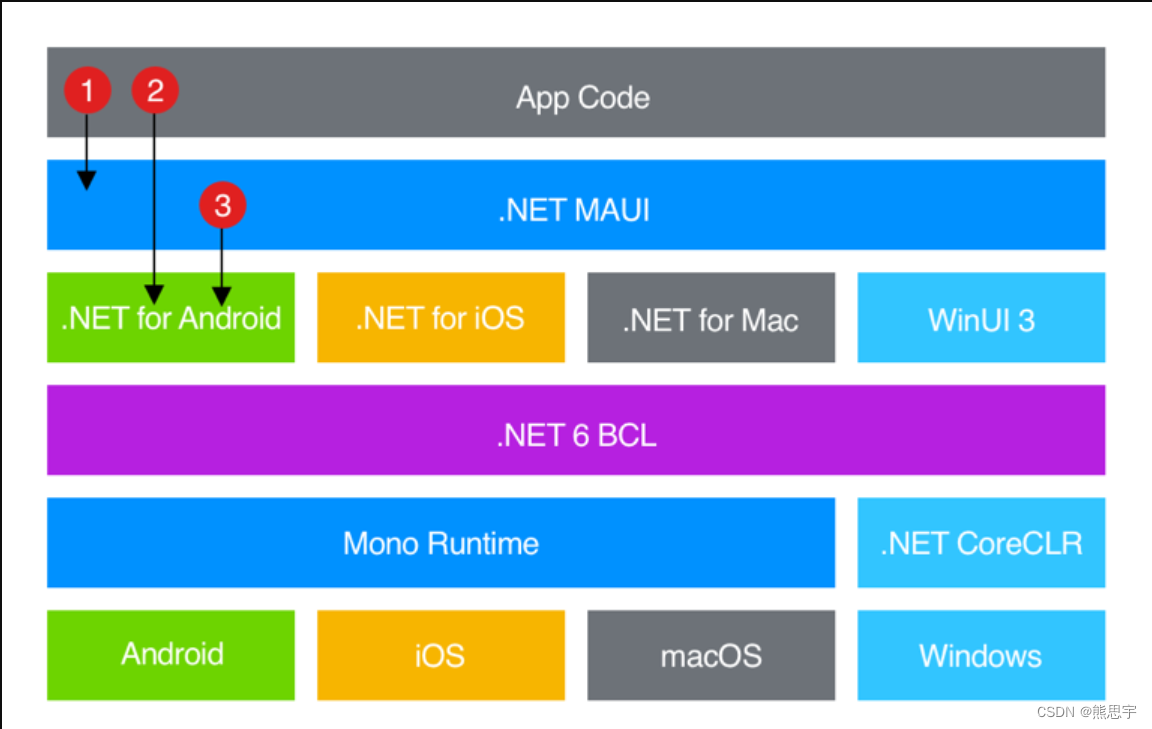Select the .NET for iOS box
Viewport: 1152px width, 729px height.
441,317
